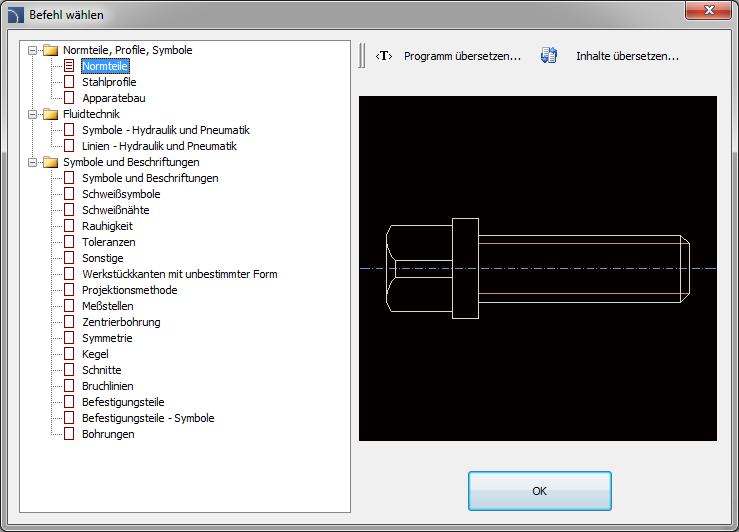Click the document icon beside Schweißnähte
739x532 pixels.
69,210
